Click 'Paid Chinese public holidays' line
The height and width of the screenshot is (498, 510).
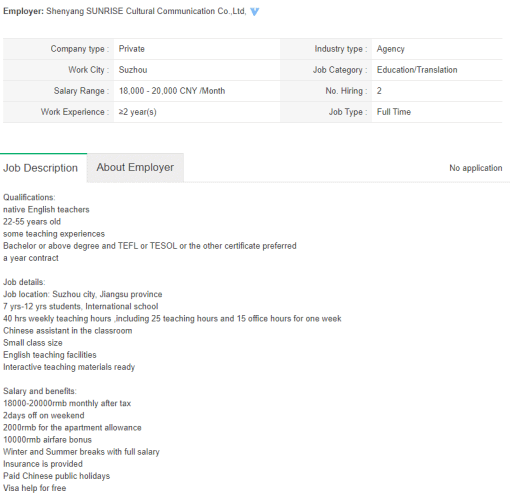[x=57, y=476]
